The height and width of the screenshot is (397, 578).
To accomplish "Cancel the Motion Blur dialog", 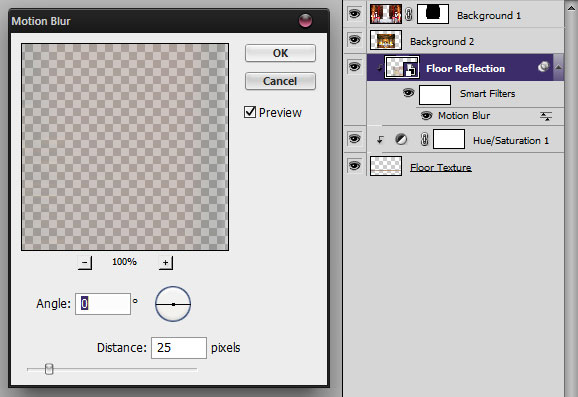I will (280, 81).
